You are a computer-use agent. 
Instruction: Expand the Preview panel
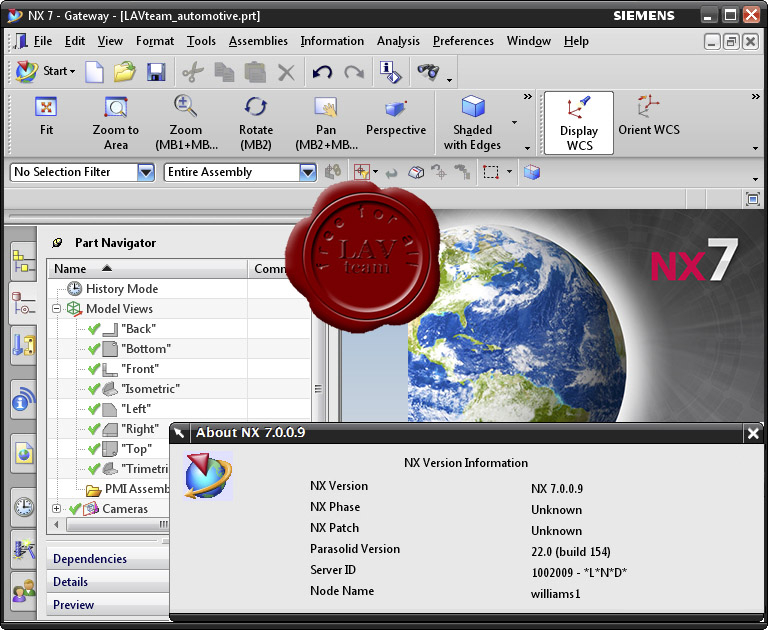108,605
